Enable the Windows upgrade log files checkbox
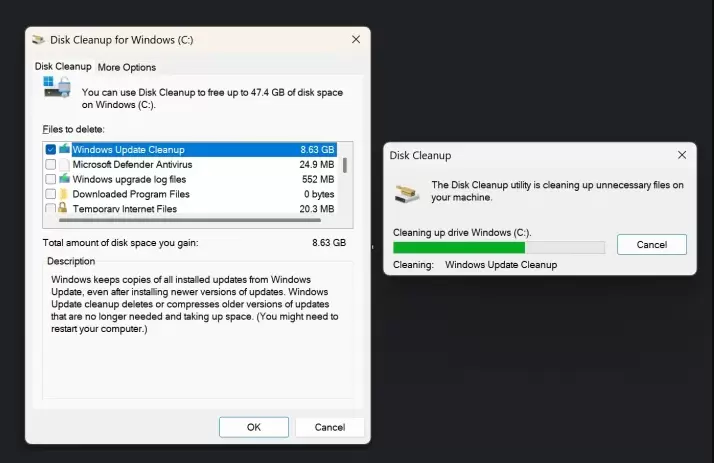The image size is (714, 463). [x=51, y=179]
